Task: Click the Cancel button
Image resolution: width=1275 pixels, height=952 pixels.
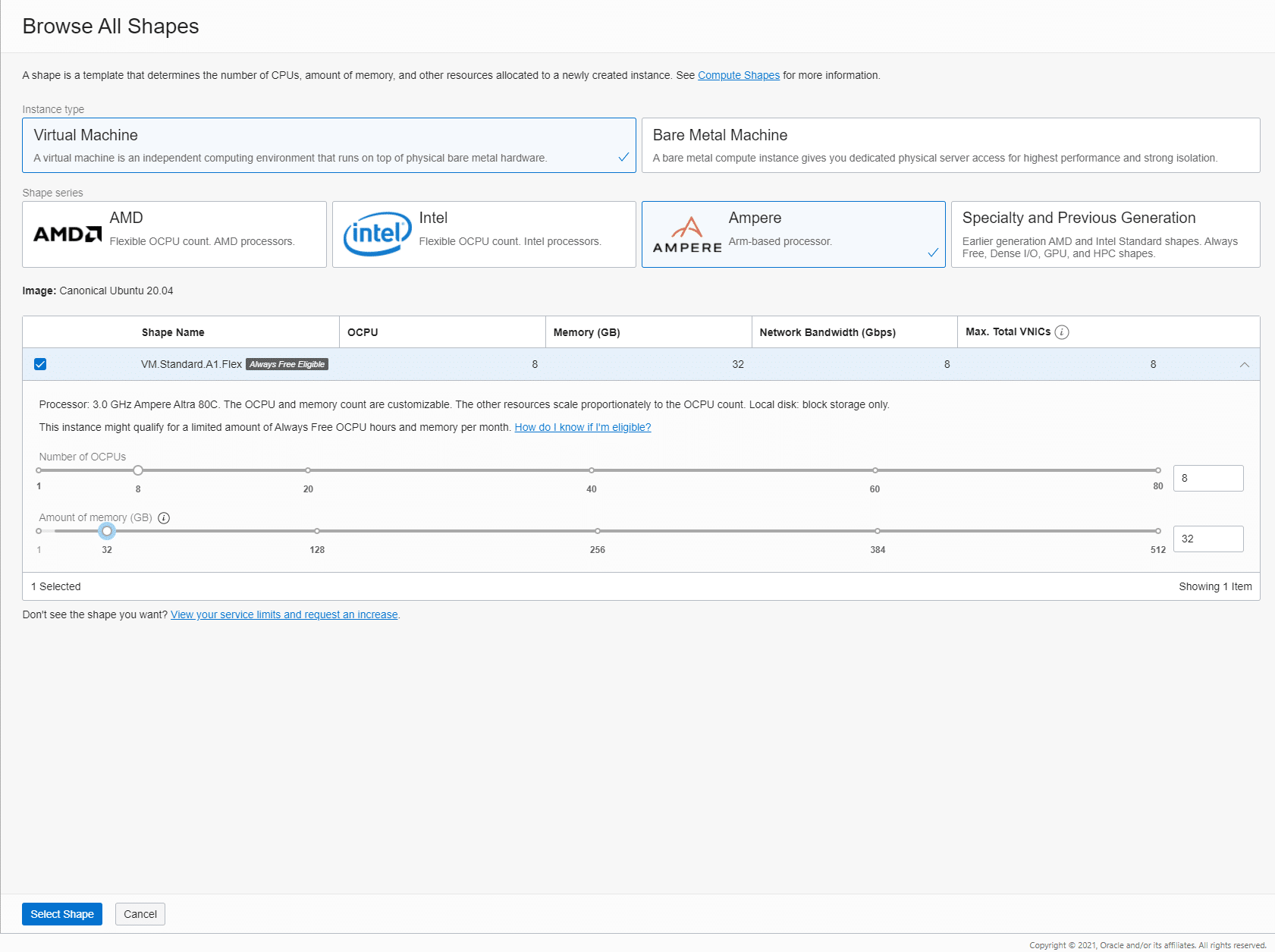Action: [140, 914]
